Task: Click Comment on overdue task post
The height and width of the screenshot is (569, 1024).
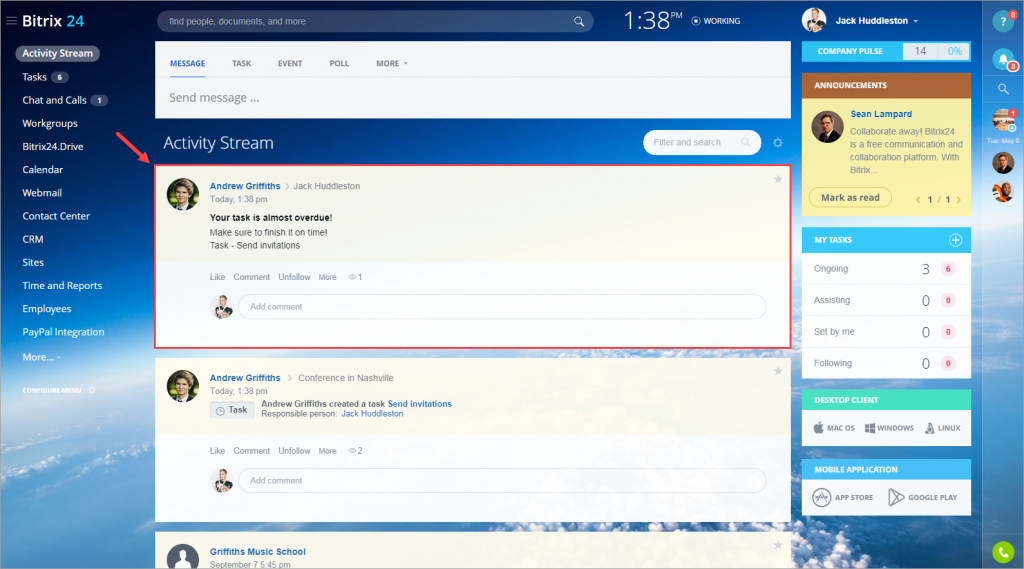Action: click(251, 277)
